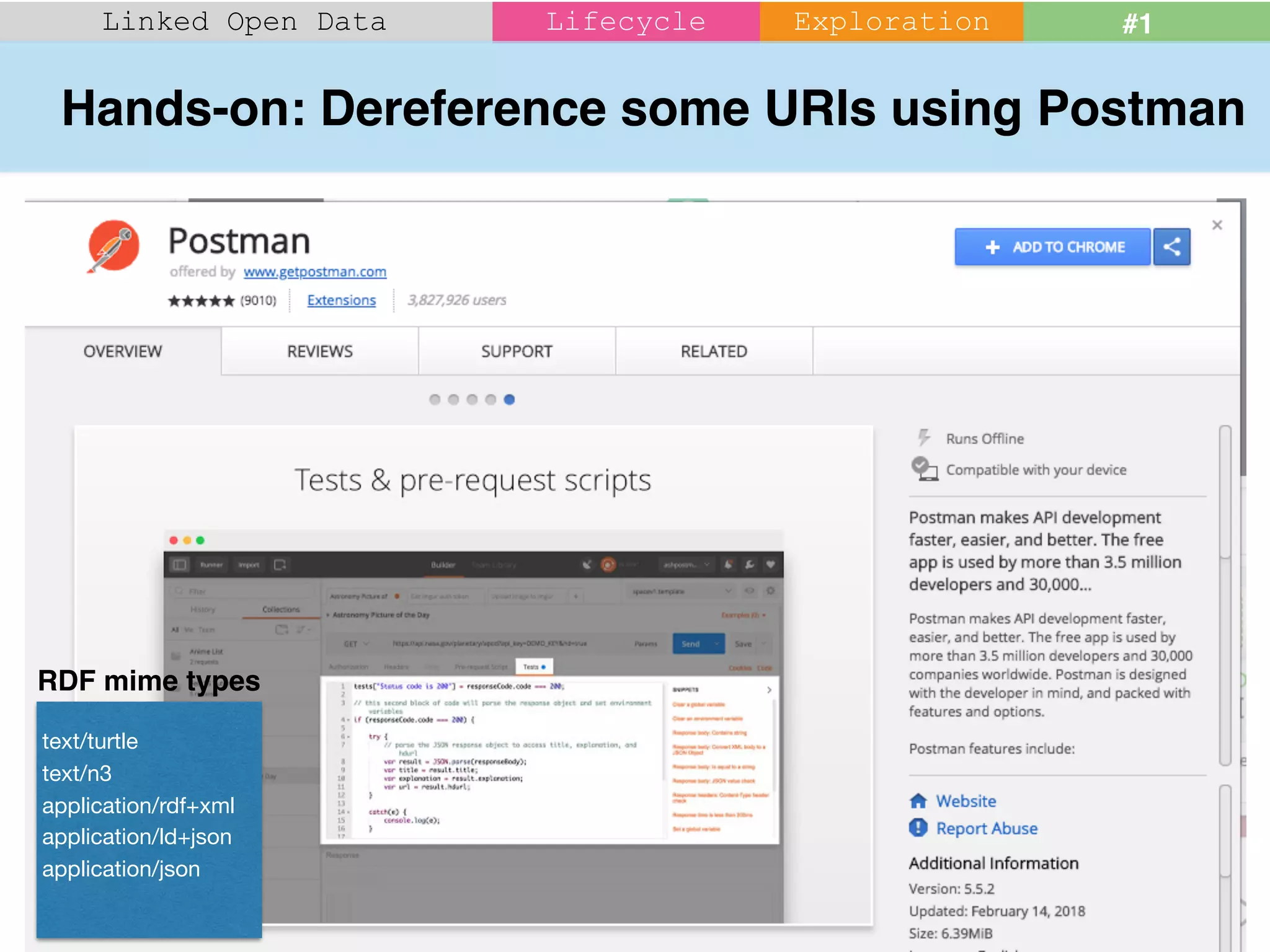The width and height of the screenshot is (1270, 952).
Task: Click the Add to Chrome button
Action: (x=1052, y=247)
